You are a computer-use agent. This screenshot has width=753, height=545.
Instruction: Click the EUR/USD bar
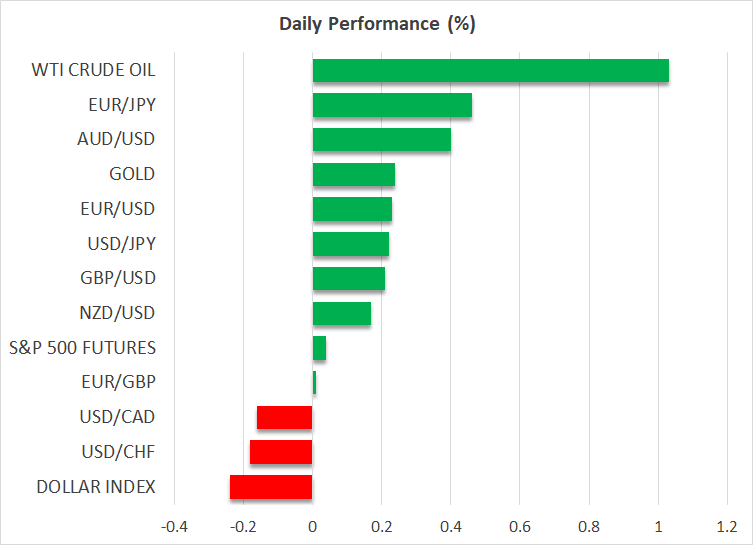[x=352, y=209]
